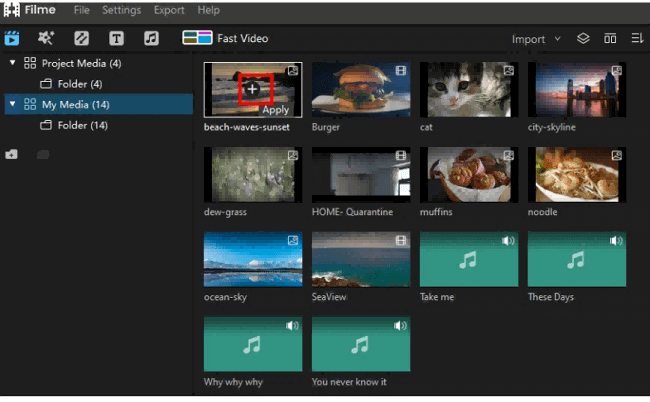
Task: Click the image type icon on cat
Action: pyautogui.click(x=509, y=70)
